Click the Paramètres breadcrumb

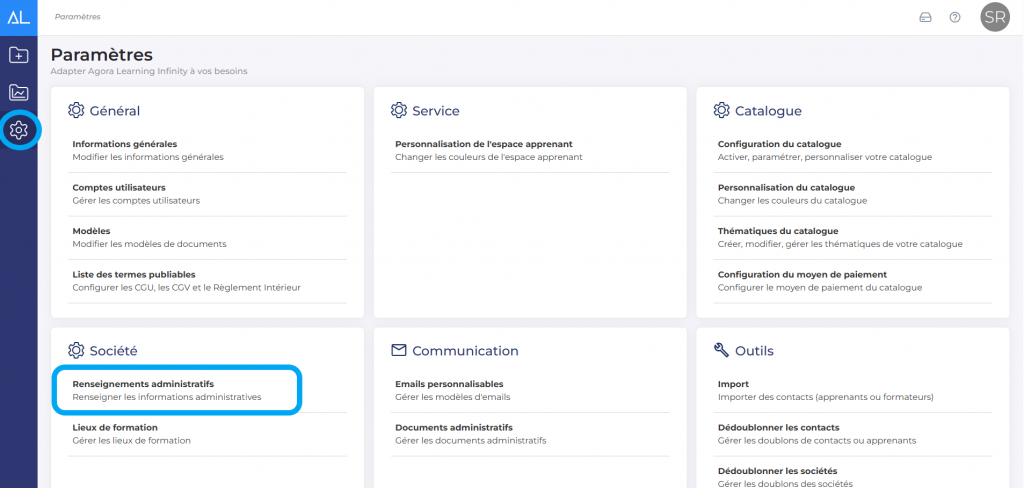[x=77, y=17]
